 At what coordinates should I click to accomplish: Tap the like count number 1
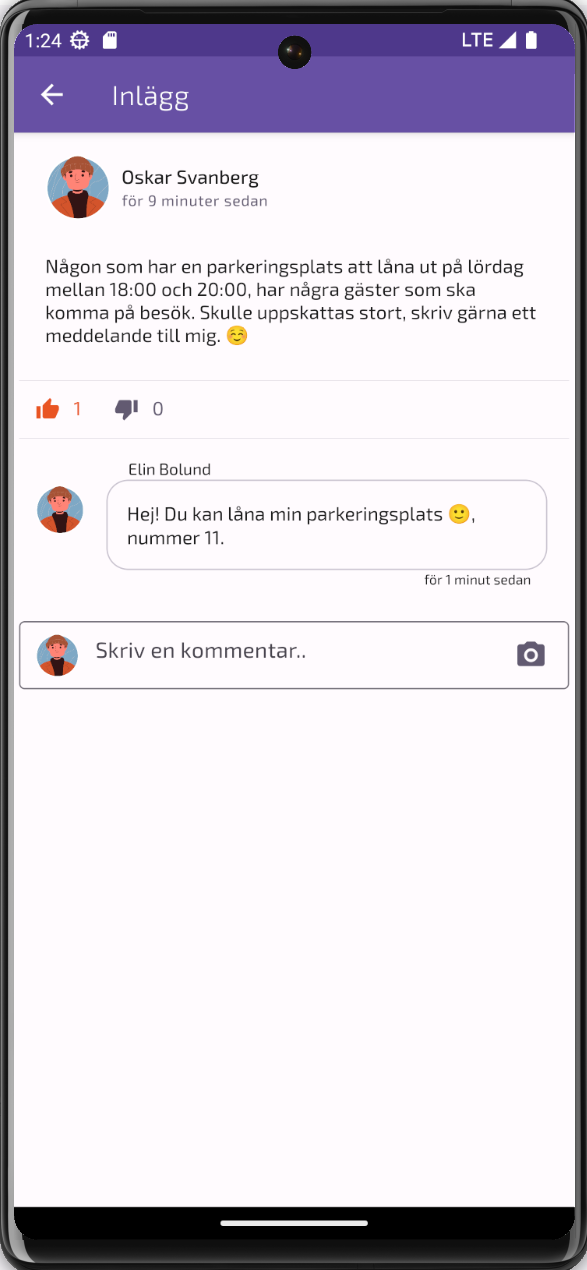[x=77, y=409]
